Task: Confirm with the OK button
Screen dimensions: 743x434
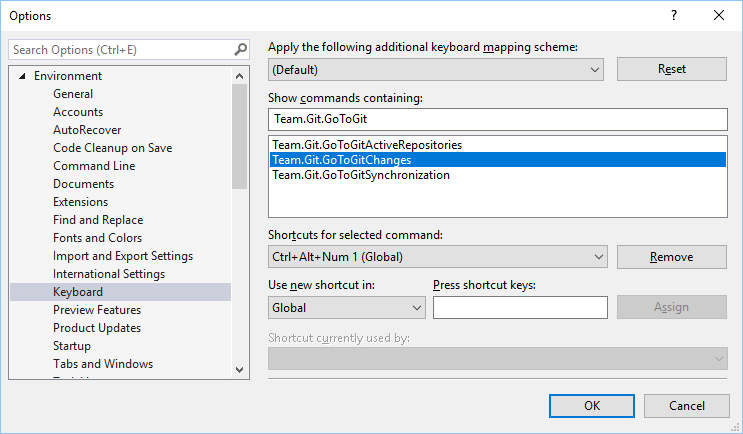Action: (592, 406)
